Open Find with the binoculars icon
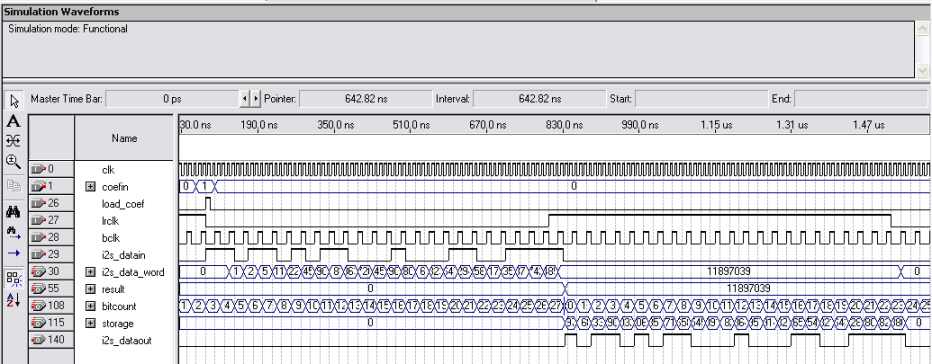Screen dimensions: 932x364 (14, 211)
